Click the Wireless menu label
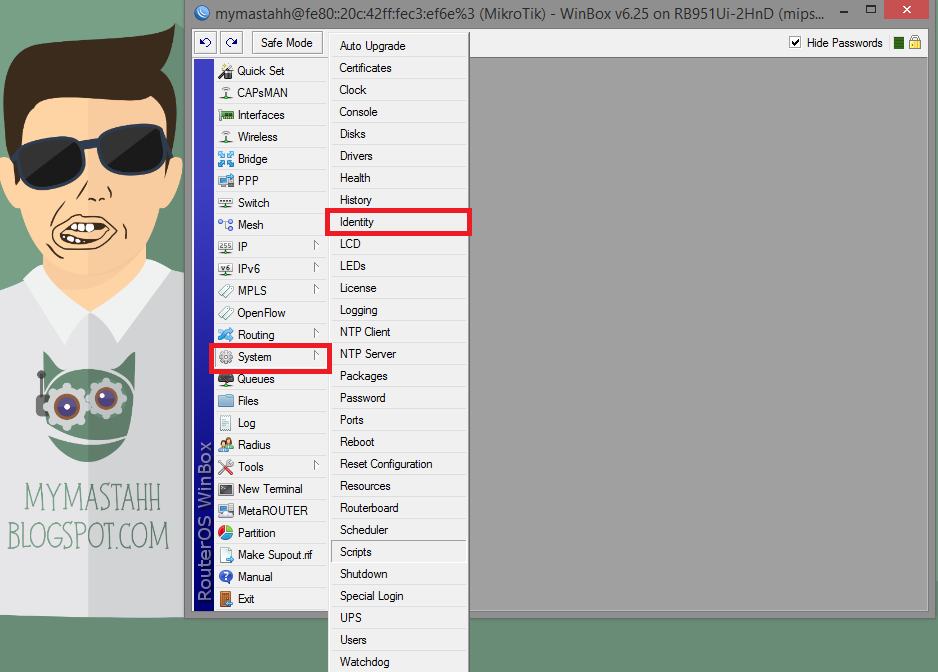The image size is (938, 672). 258,137
